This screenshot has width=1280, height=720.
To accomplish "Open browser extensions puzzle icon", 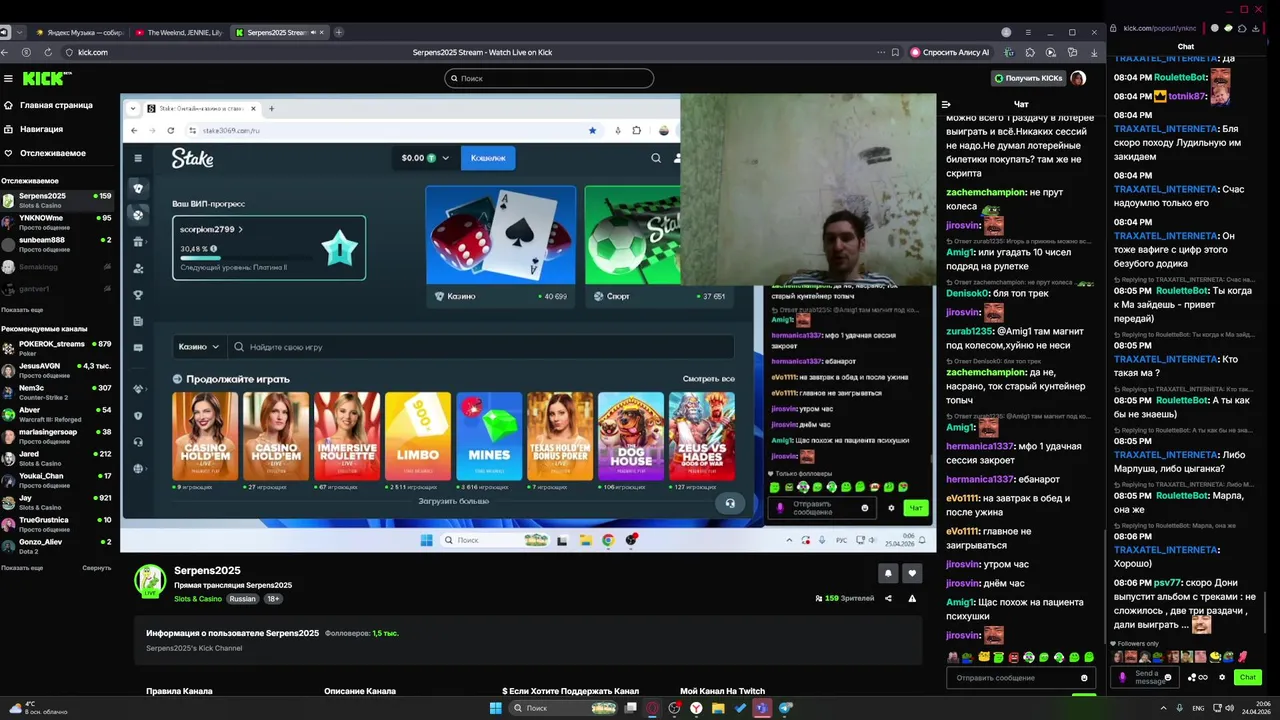I will click(1030, 52).
